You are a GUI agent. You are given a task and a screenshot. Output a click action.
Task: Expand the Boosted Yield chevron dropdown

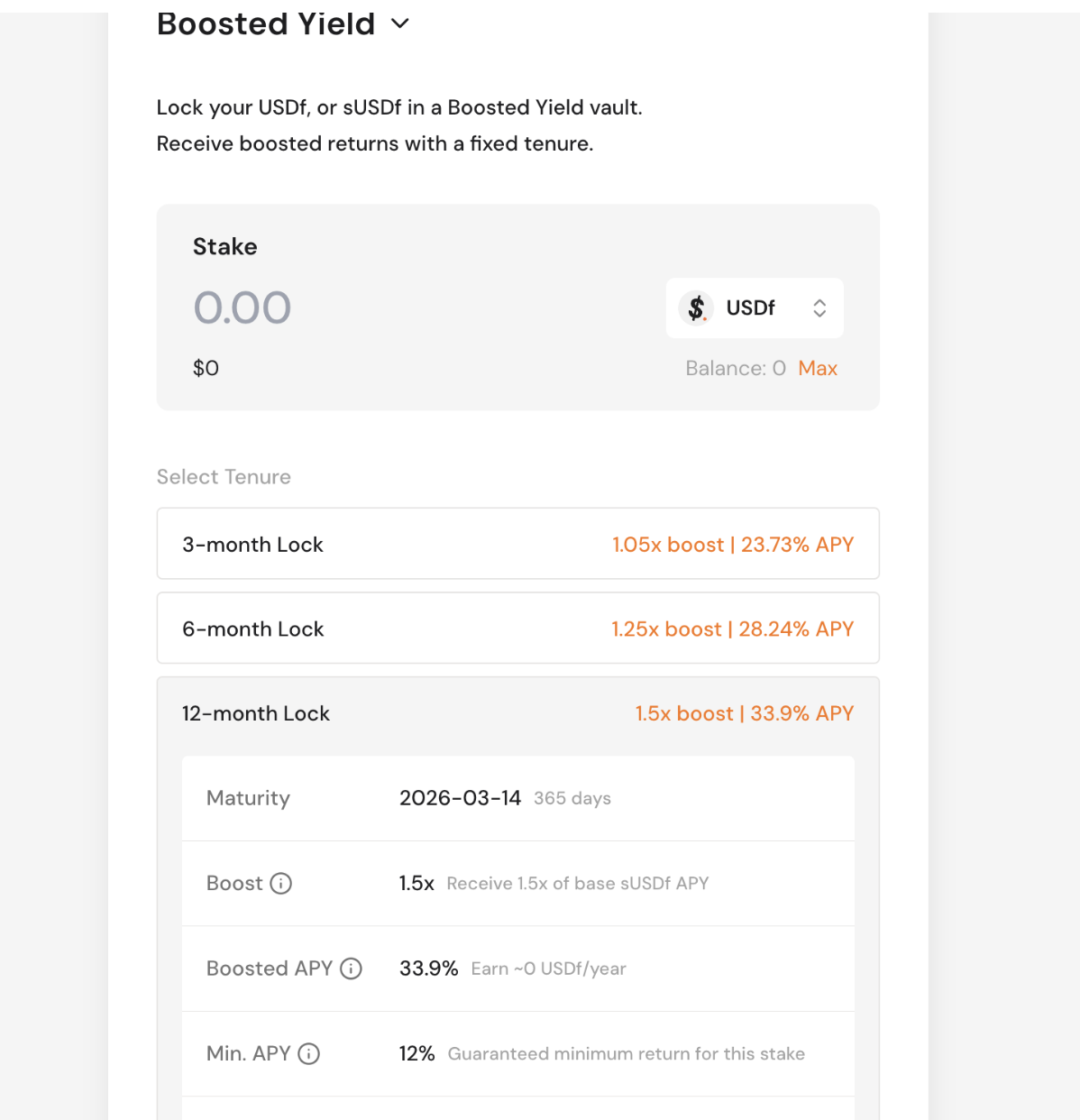click(400, 24)
